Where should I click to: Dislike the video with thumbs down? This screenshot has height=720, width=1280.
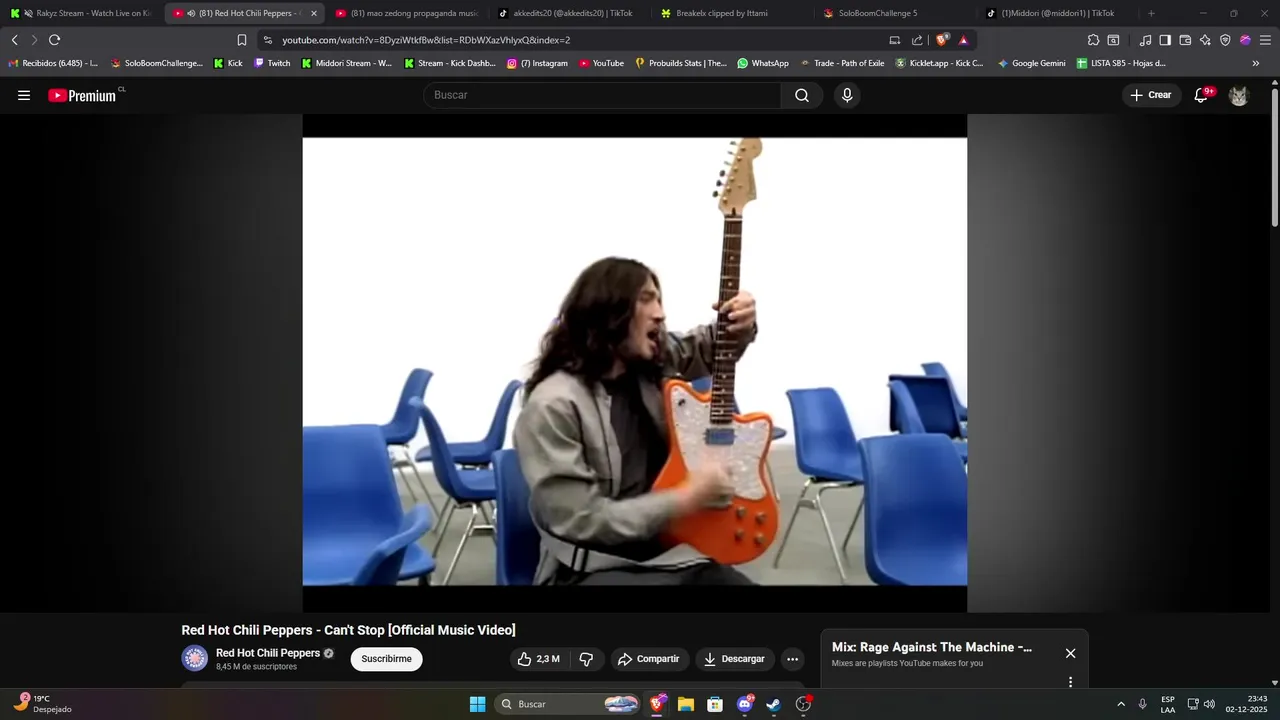[x=586, y=659]
